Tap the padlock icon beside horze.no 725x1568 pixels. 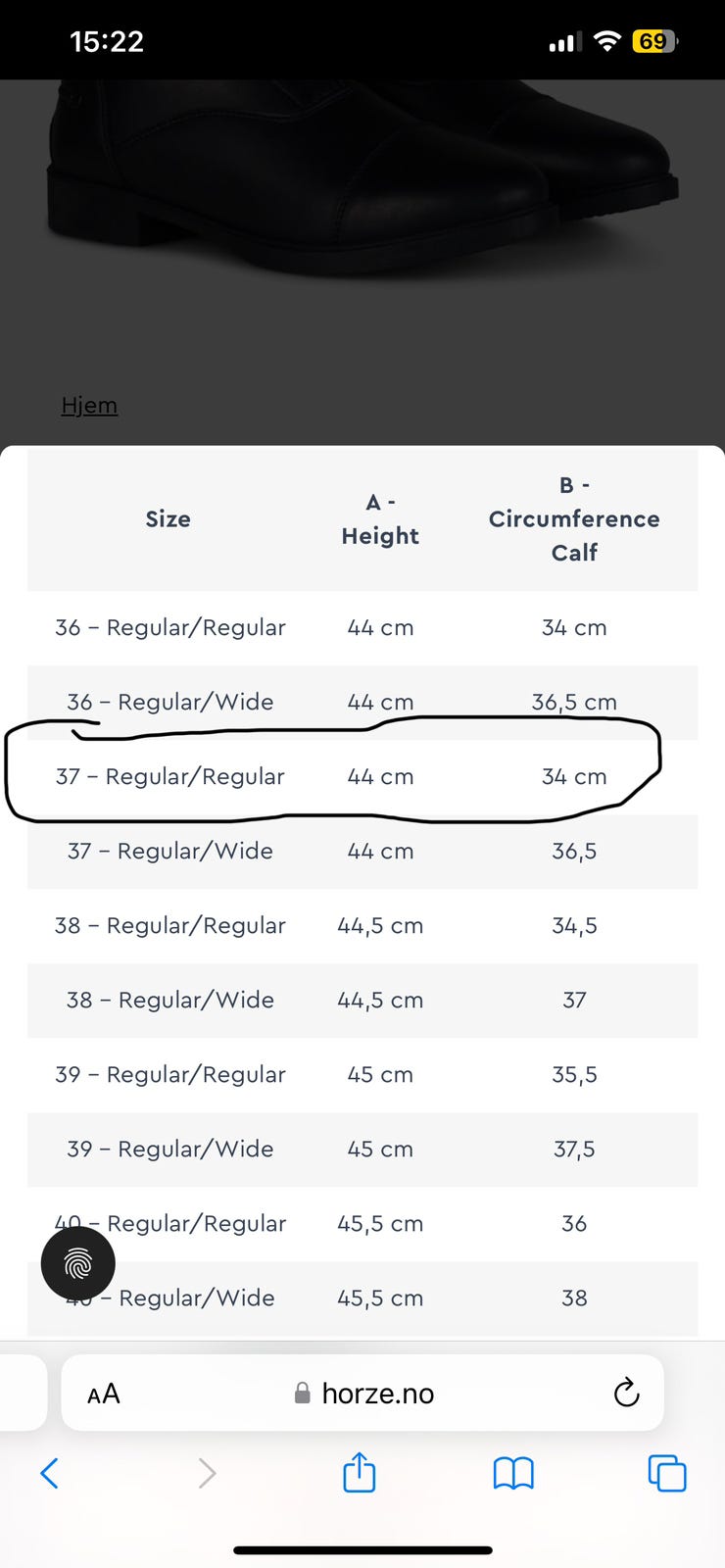pyautogui.click(x=303, y=1393)
